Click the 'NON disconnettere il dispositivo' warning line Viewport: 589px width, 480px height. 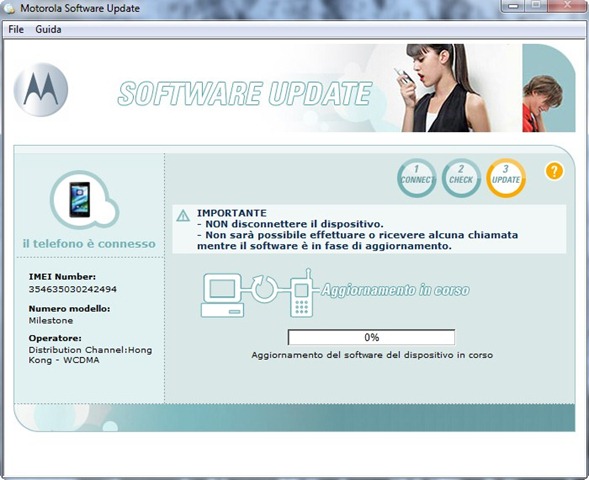pyautogui.click(x=290, y=224)
